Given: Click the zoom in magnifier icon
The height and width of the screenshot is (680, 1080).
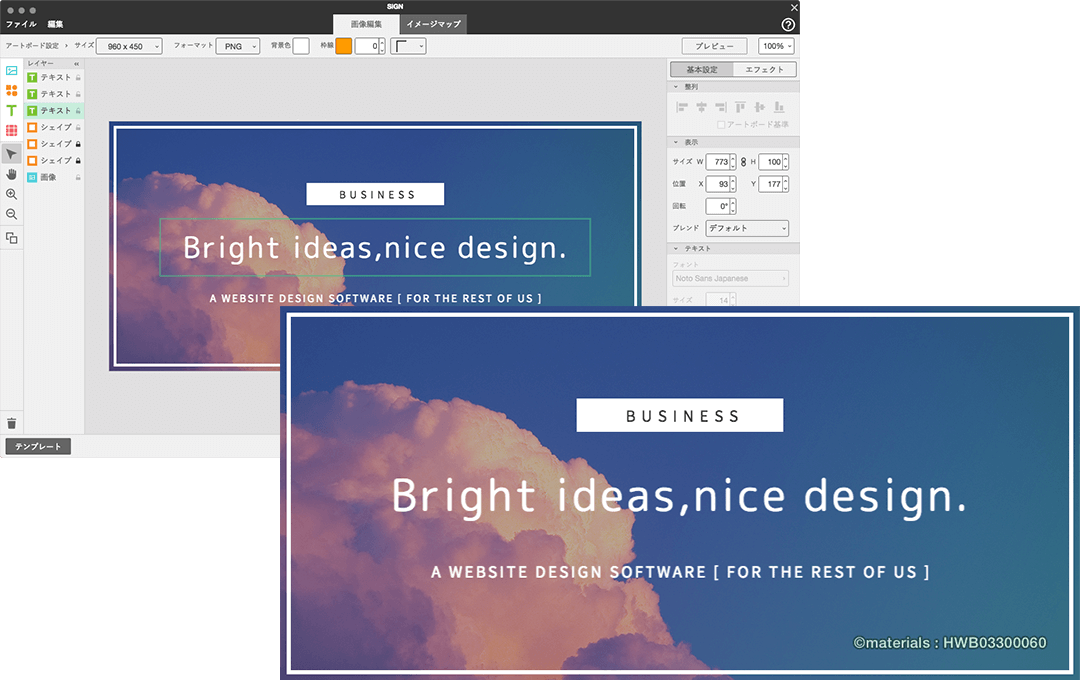Looking at the screenshot, I should click(12, 194).
